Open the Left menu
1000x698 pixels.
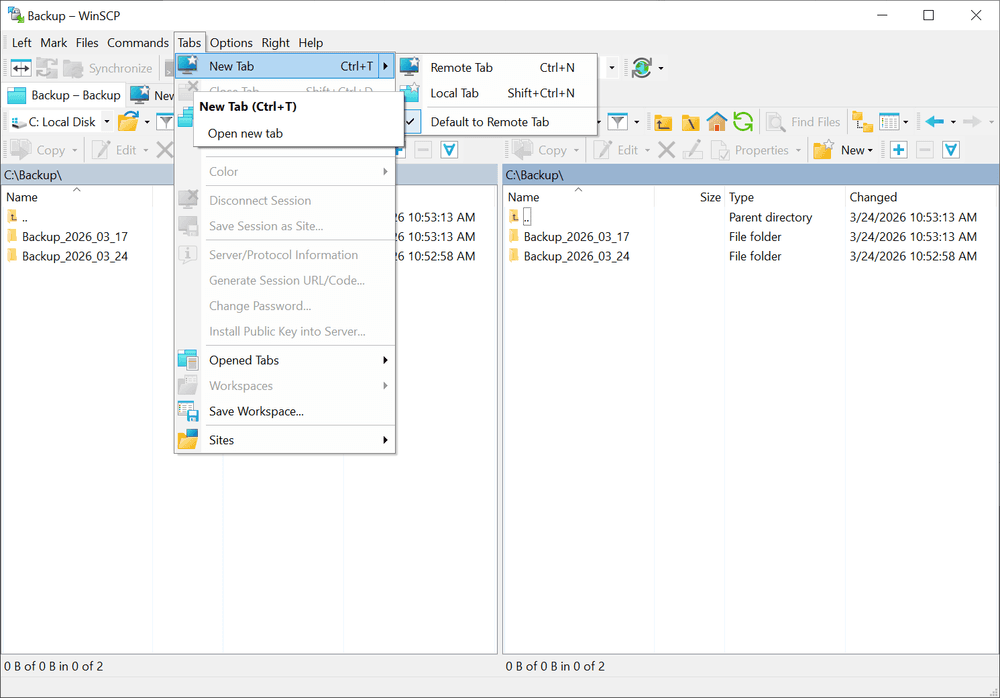tap(22, 43)
